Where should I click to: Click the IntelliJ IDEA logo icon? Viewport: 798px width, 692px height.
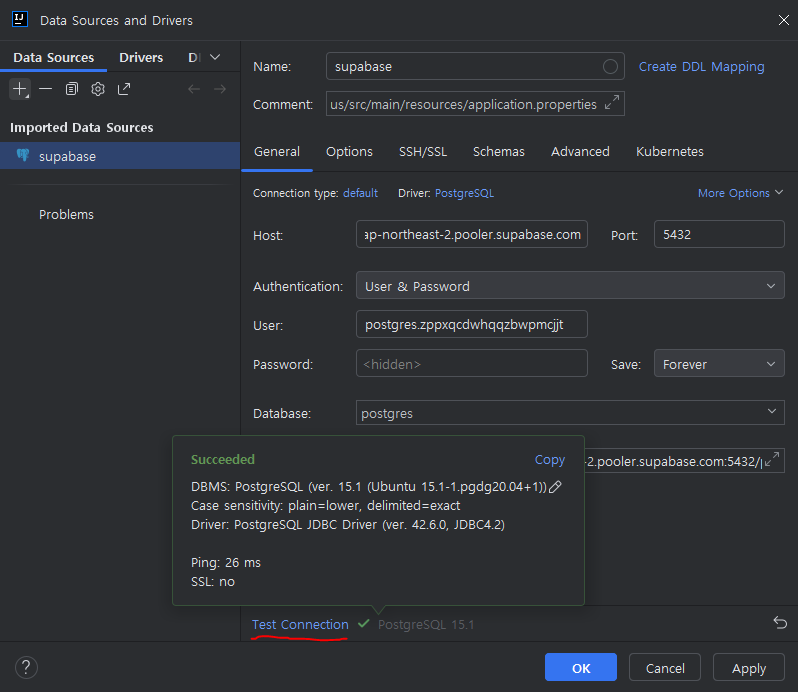click(x=20, y=20)
